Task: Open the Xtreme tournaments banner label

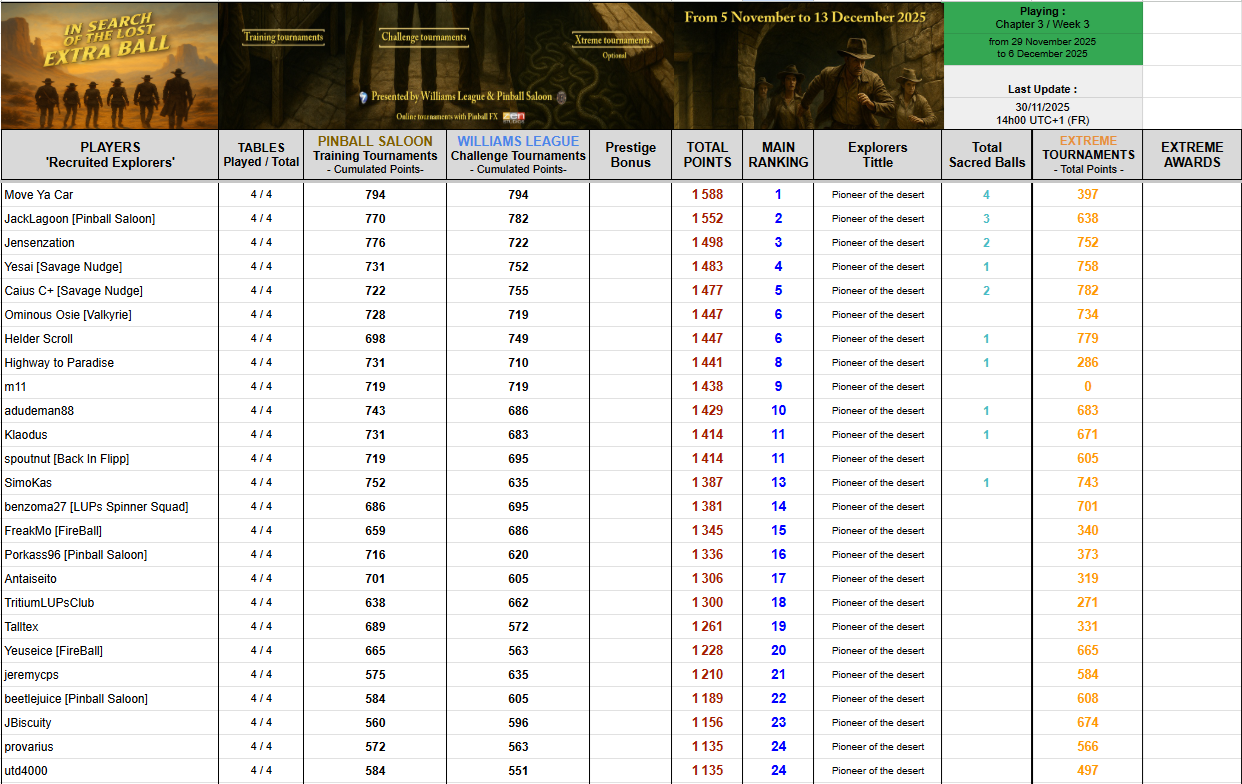Action: tap(611, 41)
